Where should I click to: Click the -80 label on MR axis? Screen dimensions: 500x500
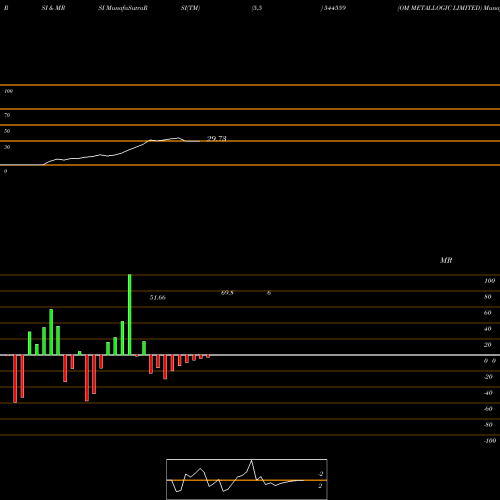pyautogui.click(x=488, y=425)
